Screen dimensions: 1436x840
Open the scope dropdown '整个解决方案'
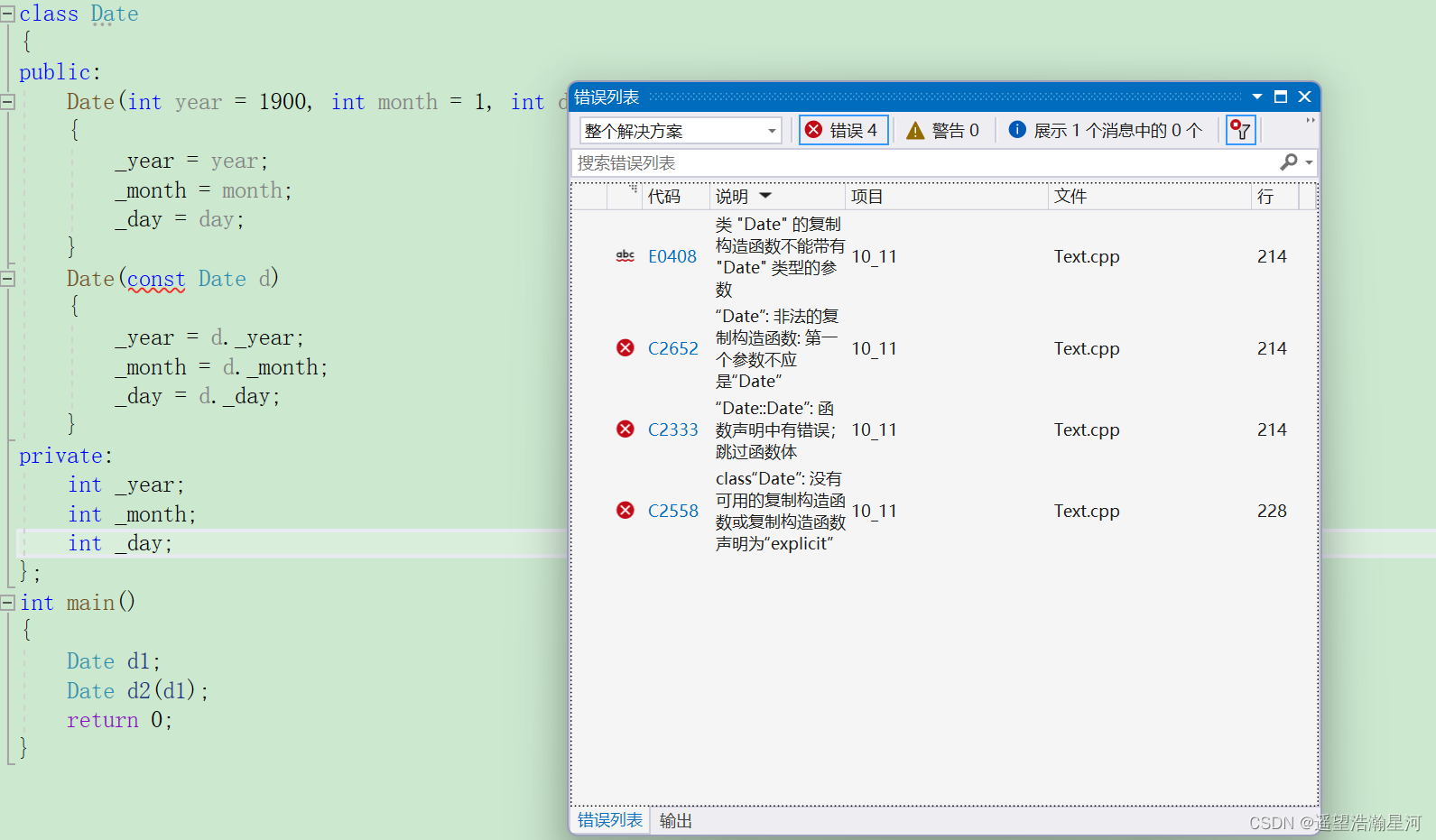pyautogui.click(x=681, y=131)
